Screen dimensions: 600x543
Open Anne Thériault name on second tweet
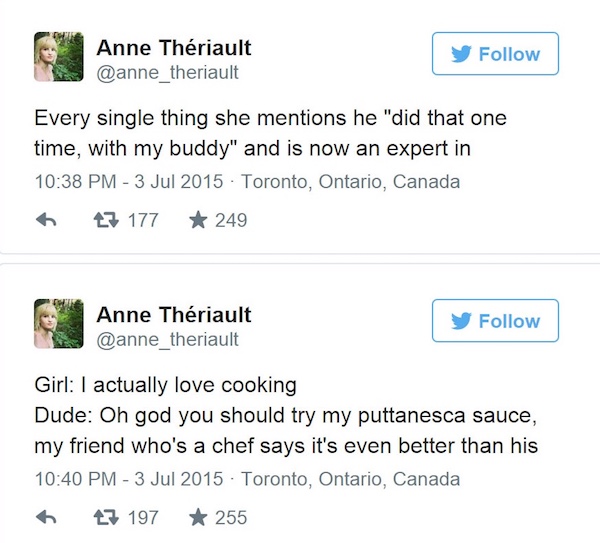(x=174, y=315)
